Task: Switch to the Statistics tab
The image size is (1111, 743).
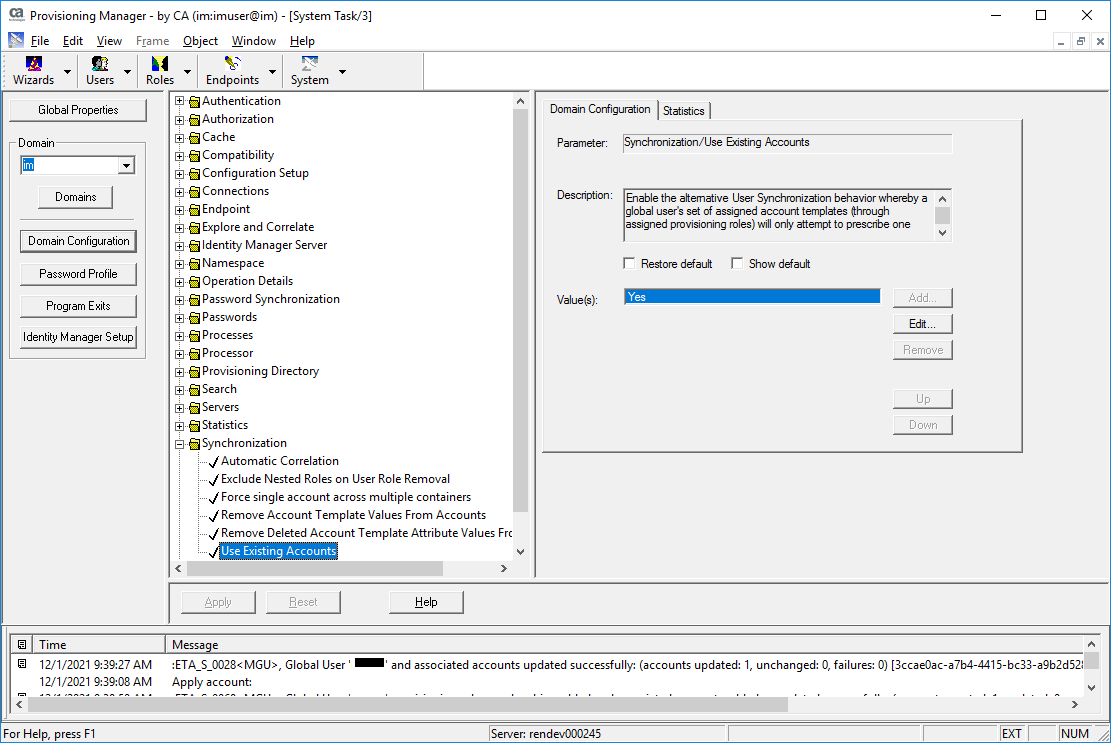Action: pyautogui.click(x=684, y=111)
